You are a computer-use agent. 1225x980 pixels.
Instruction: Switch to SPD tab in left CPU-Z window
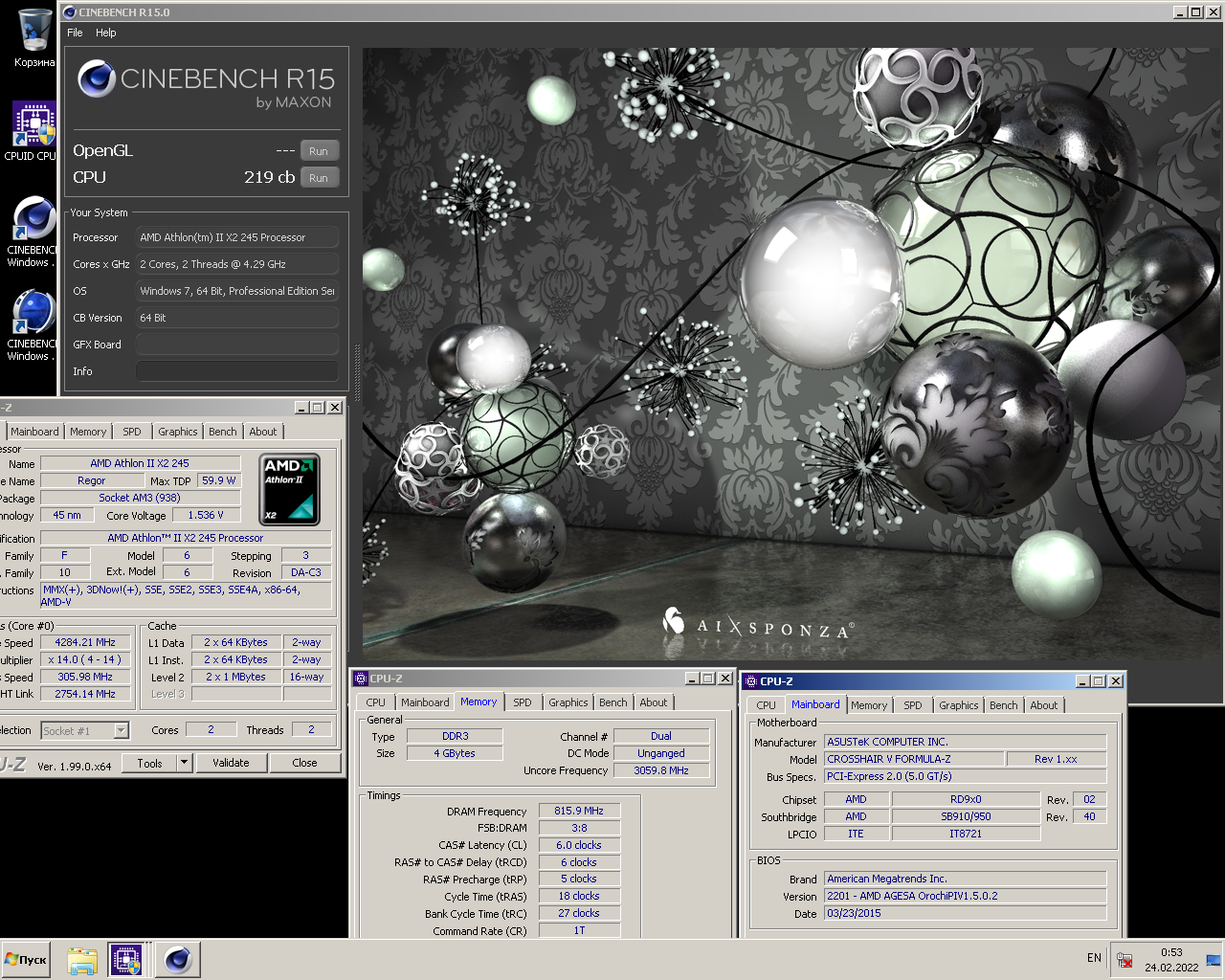(132, 432)
